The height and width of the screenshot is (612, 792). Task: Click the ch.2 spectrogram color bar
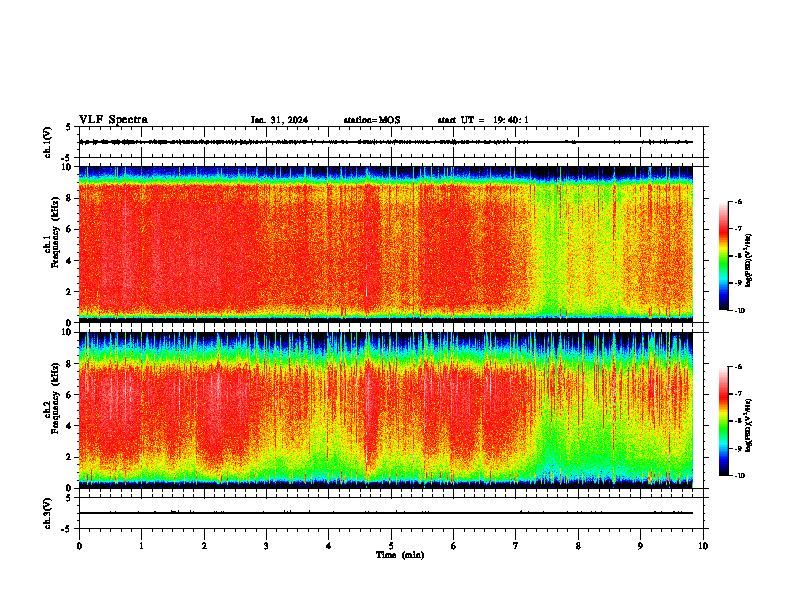point(724,421)
